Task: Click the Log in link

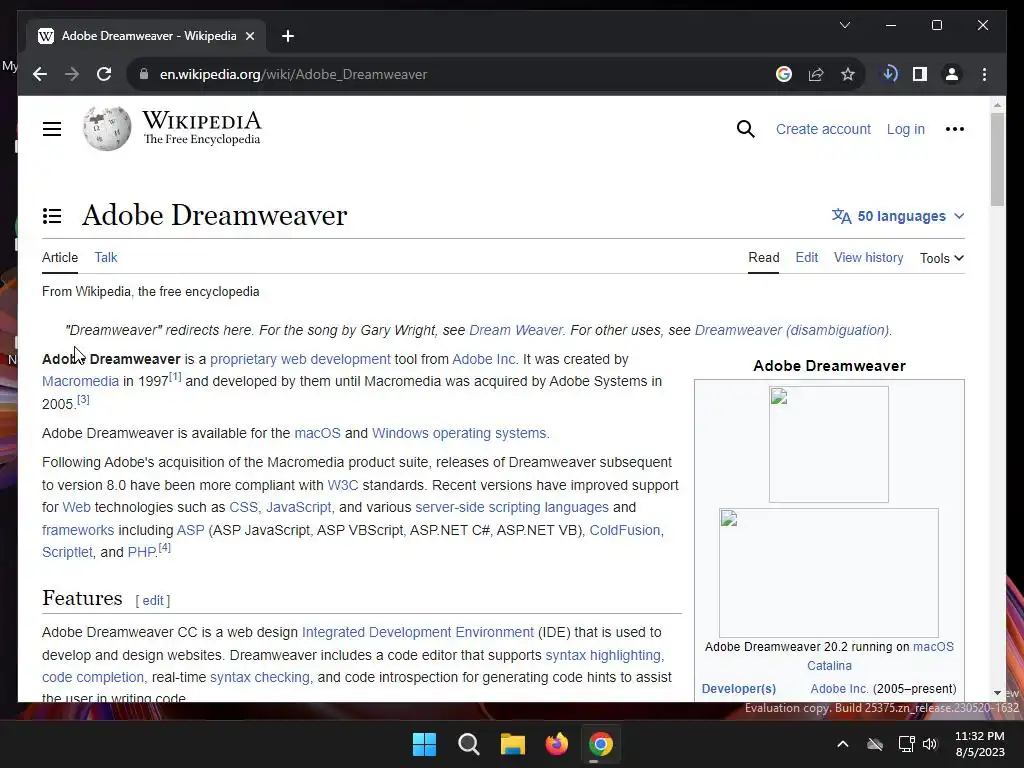Action: (x=906, y=129)
